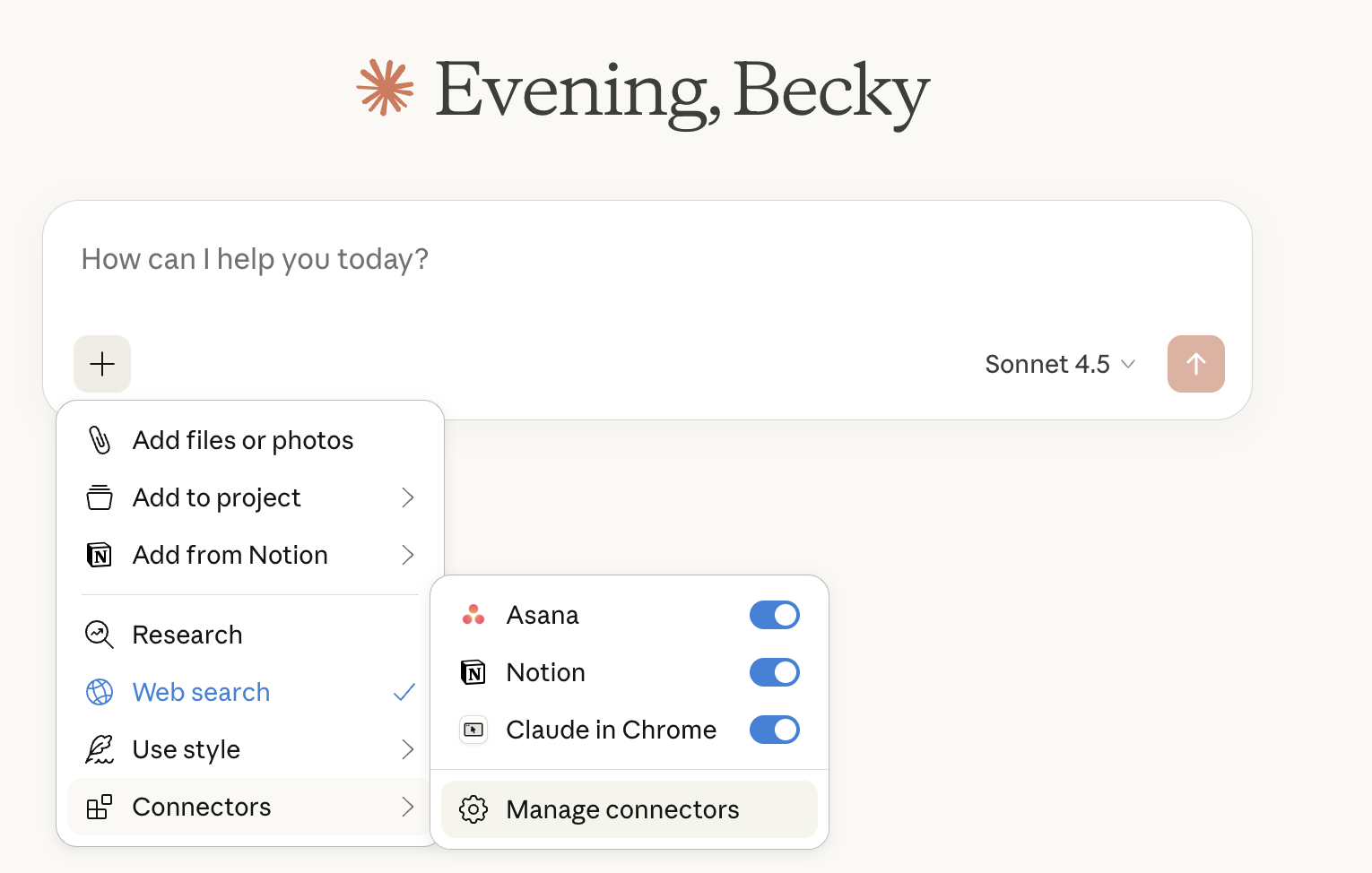Viewport: 1372px width, 873px height.
Task: Click the Notion icon beside Add from Notion
Action: click(x=100, y=556)
